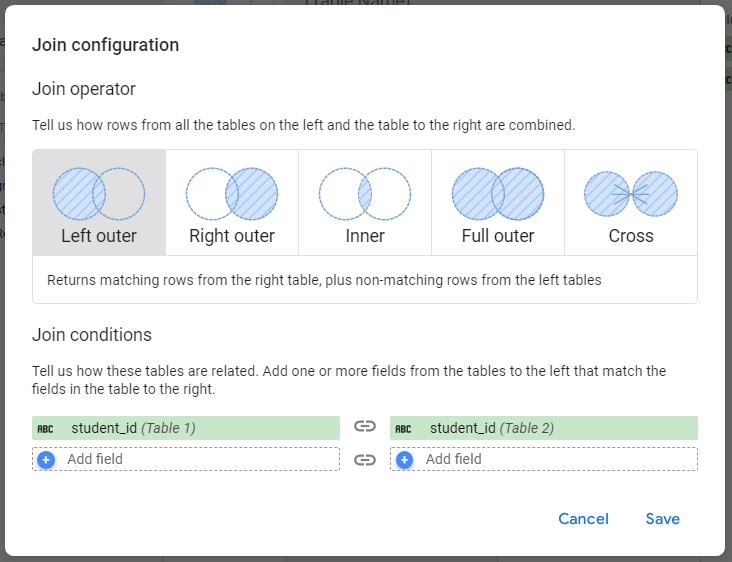
Task: Click the link icon between Add field boxes
Action: (x=365, y=460)
